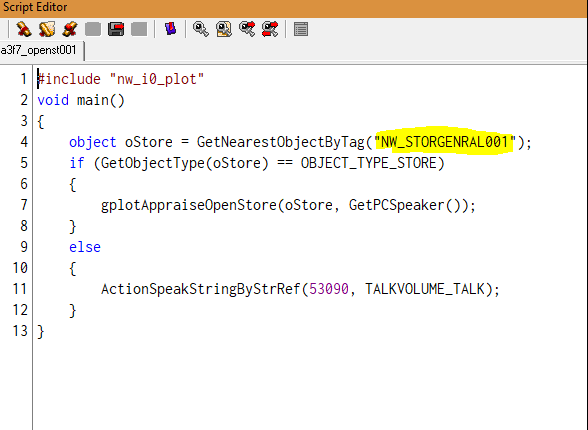The width and height of the screenshot is (588, 430).
Task: Click the nw_i0_plot include name
Action: [157, 79]
